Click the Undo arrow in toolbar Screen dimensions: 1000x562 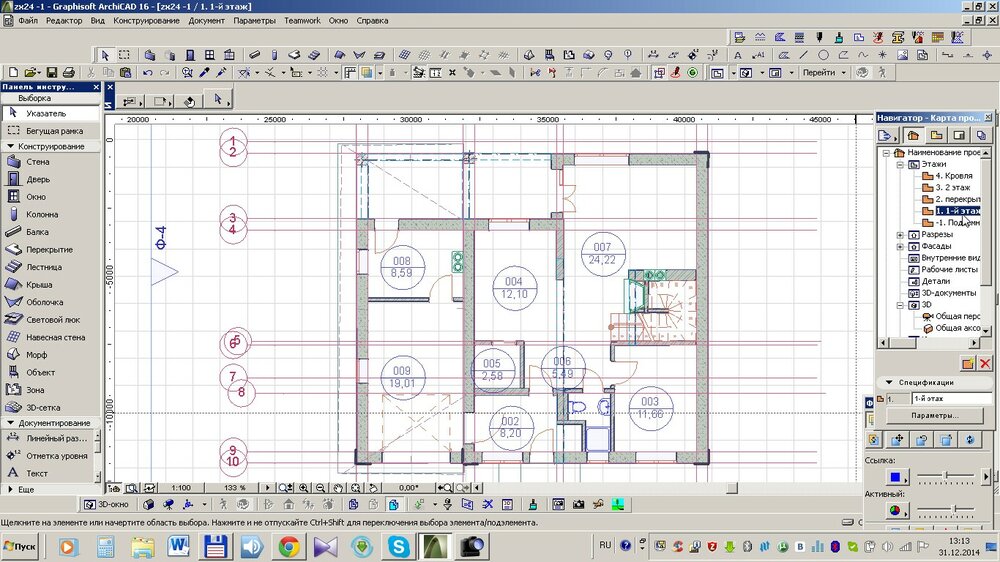click(x=148, y=73)
